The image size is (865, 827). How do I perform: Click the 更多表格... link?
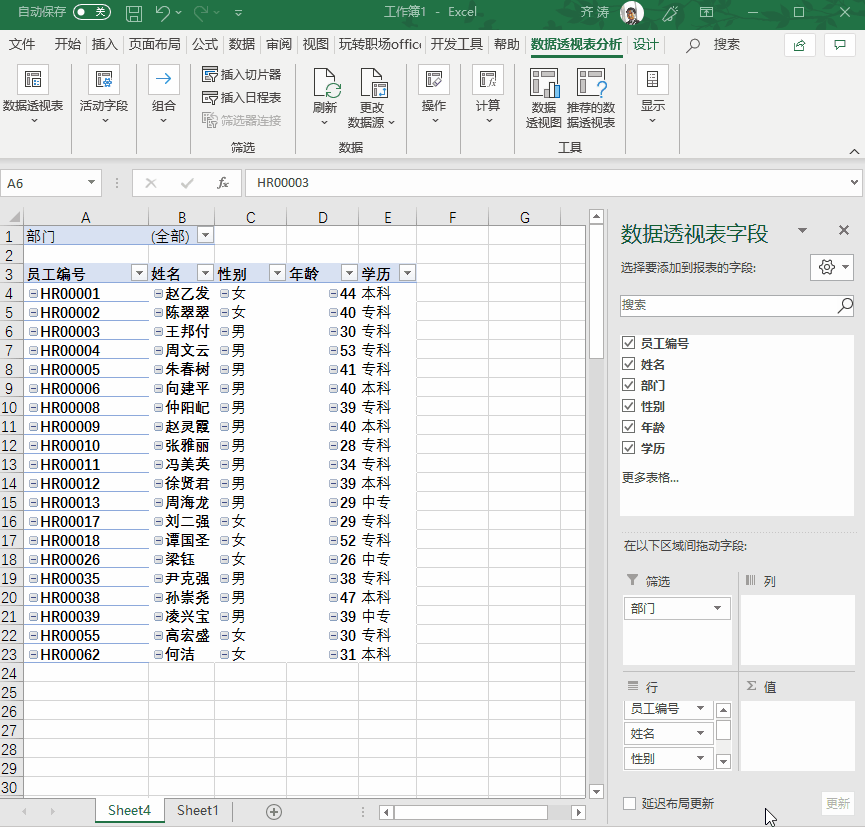(x=650, y=477)
